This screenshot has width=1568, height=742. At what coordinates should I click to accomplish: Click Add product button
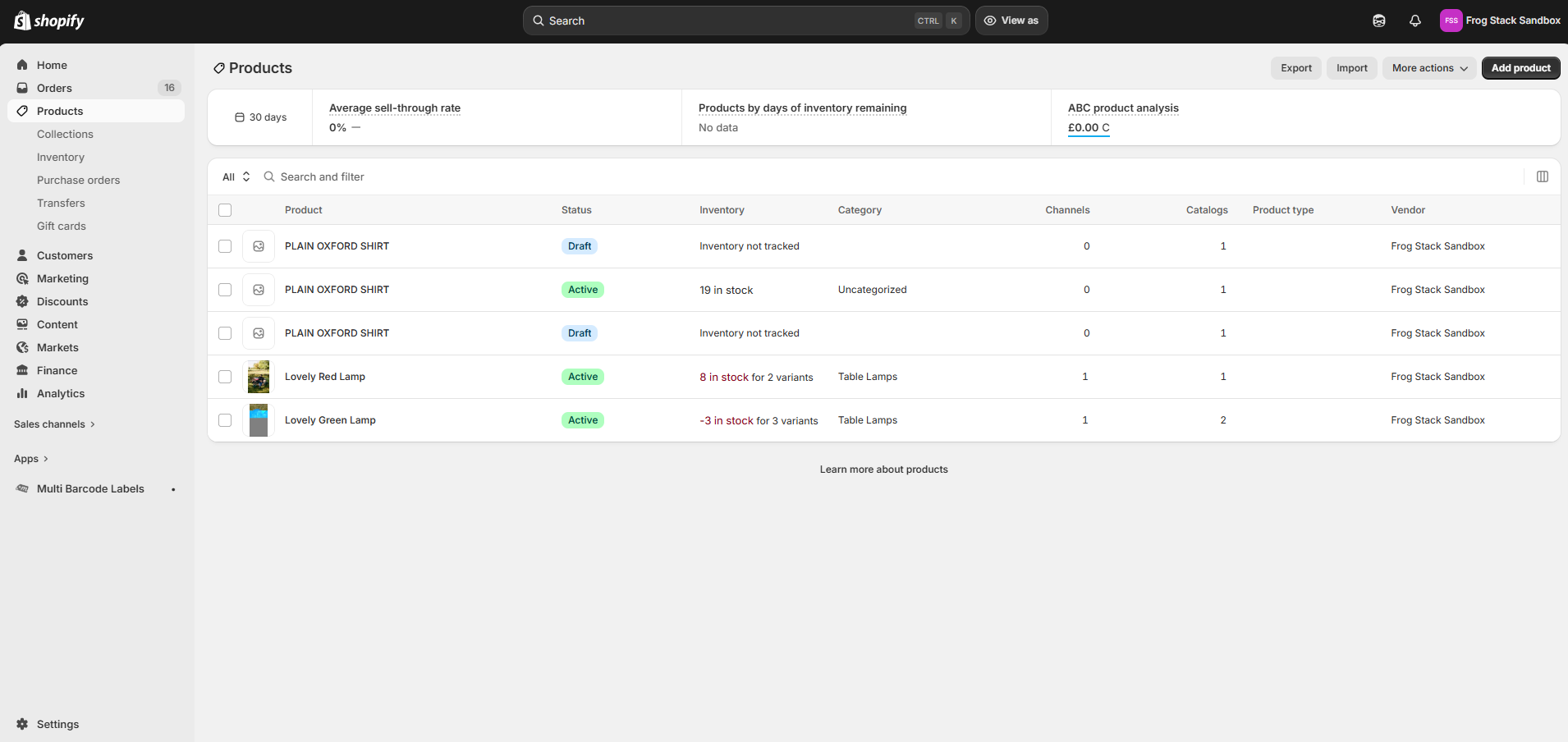(x=1521, y=68)
